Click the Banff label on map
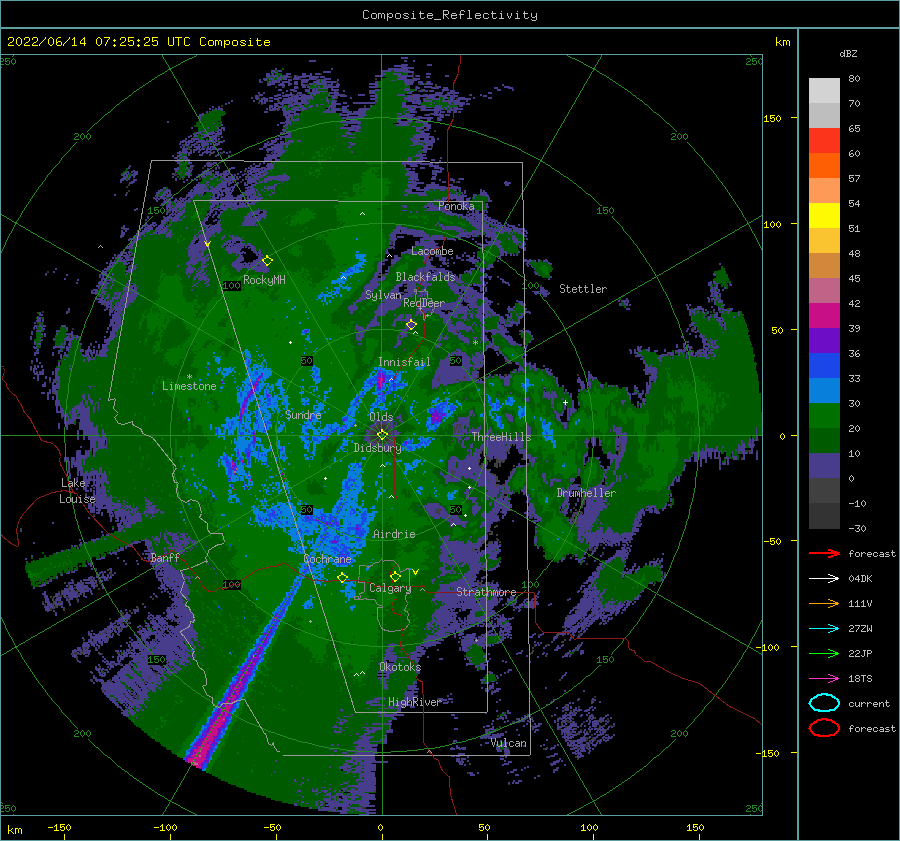The image size is (900, 841). [x=165, y=557]
